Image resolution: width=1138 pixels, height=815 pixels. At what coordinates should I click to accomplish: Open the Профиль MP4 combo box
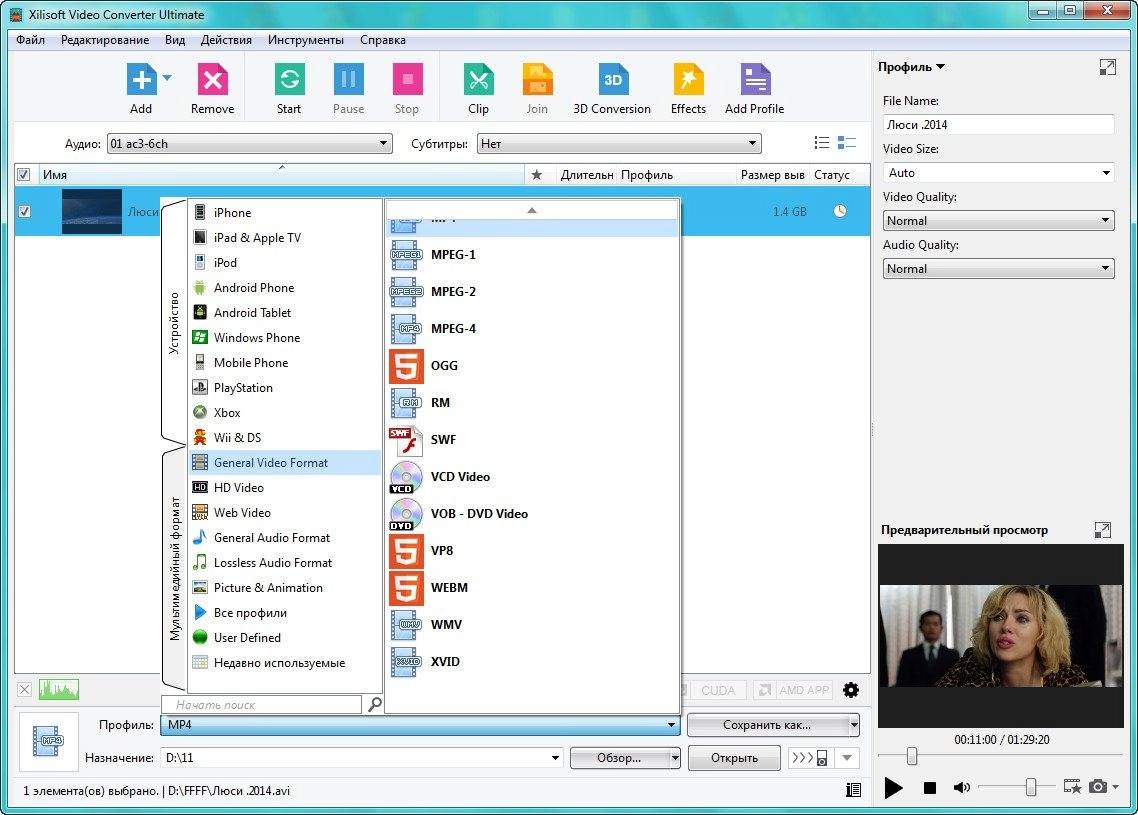tap(420, 724)
